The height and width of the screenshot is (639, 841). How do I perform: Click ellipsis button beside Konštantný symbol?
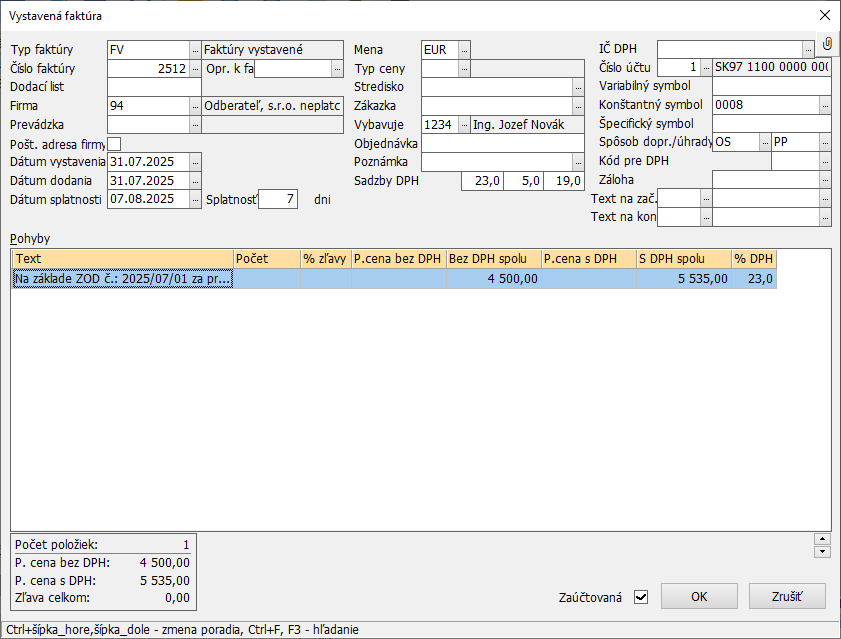[825, 105]
